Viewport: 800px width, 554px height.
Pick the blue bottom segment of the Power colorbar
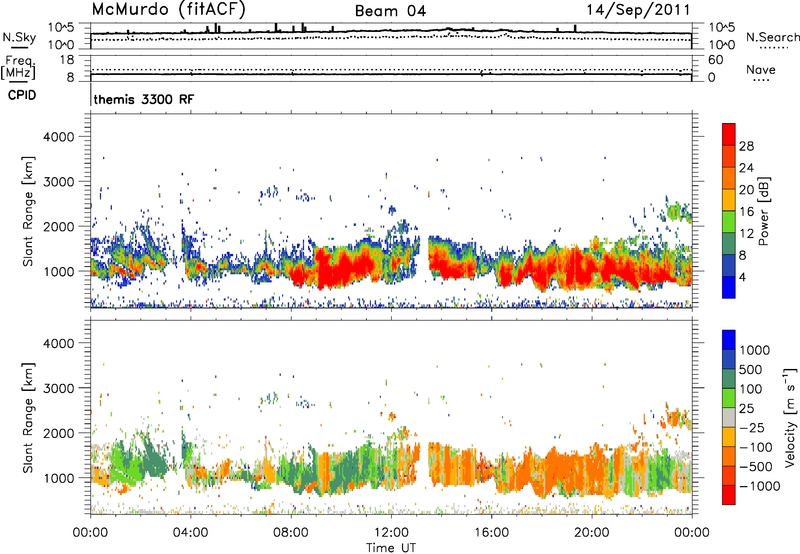tap(729, 287)
